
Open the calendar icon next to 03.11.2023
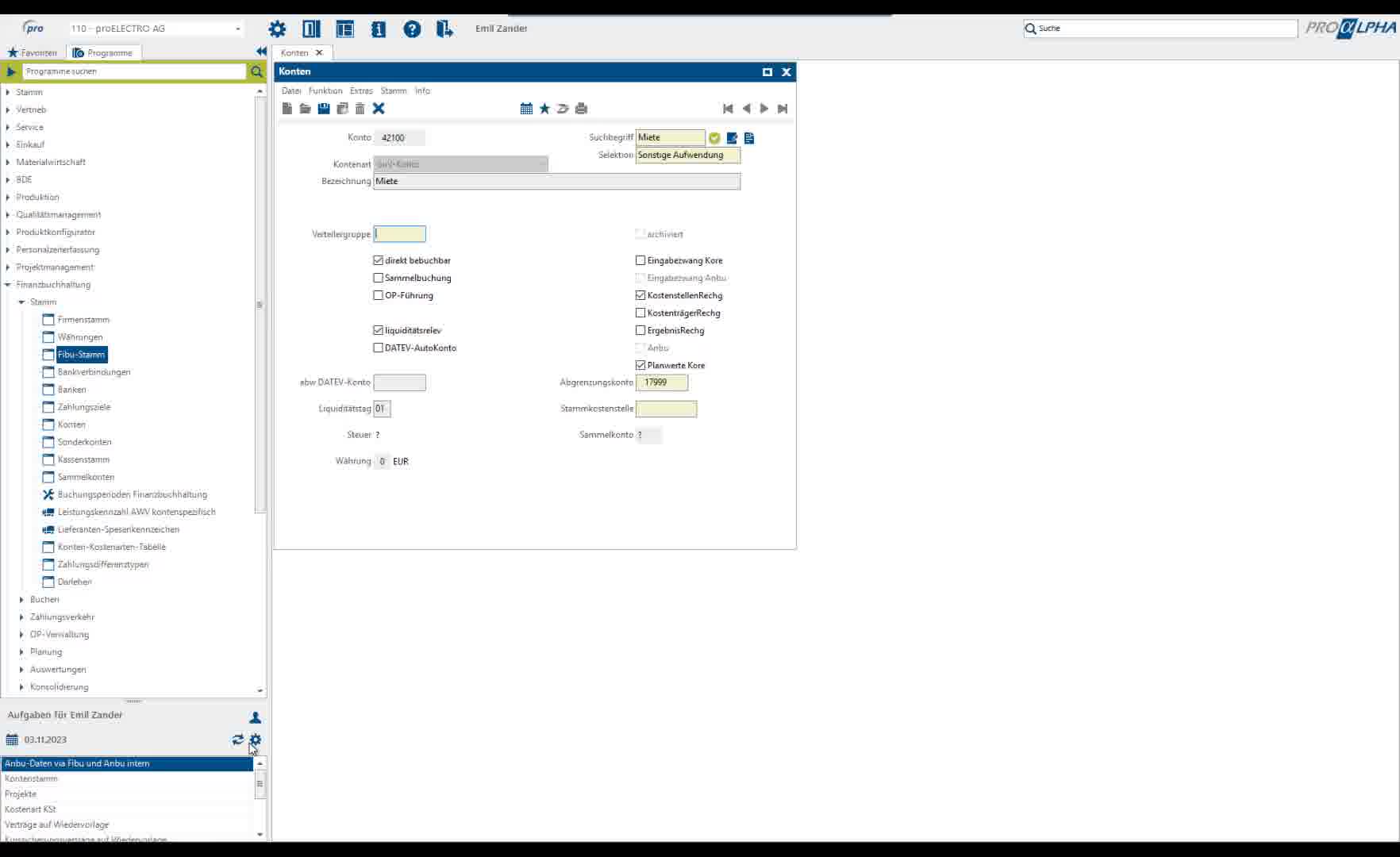click(x=12, y=740)
